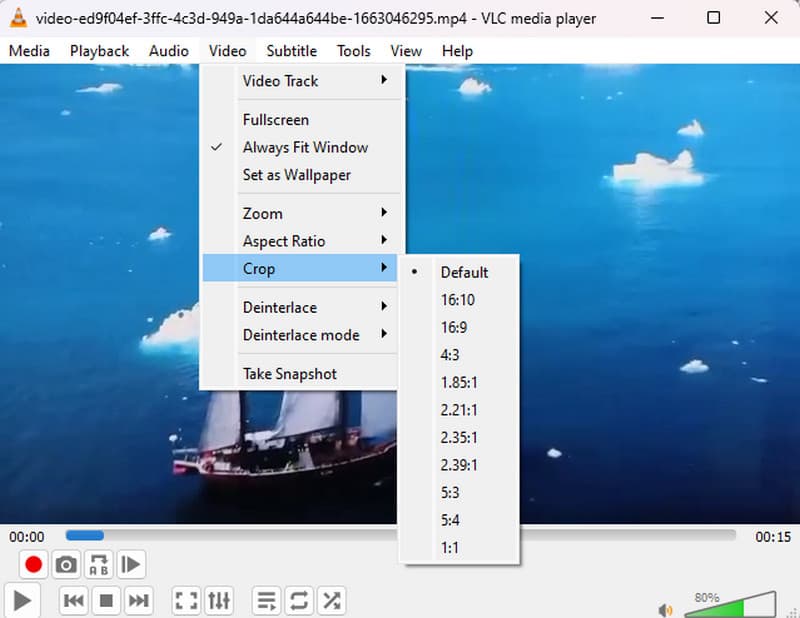800x618 pixels.
Task: Expand the Deinterlace submenu
Action: (x=299, y=307)
